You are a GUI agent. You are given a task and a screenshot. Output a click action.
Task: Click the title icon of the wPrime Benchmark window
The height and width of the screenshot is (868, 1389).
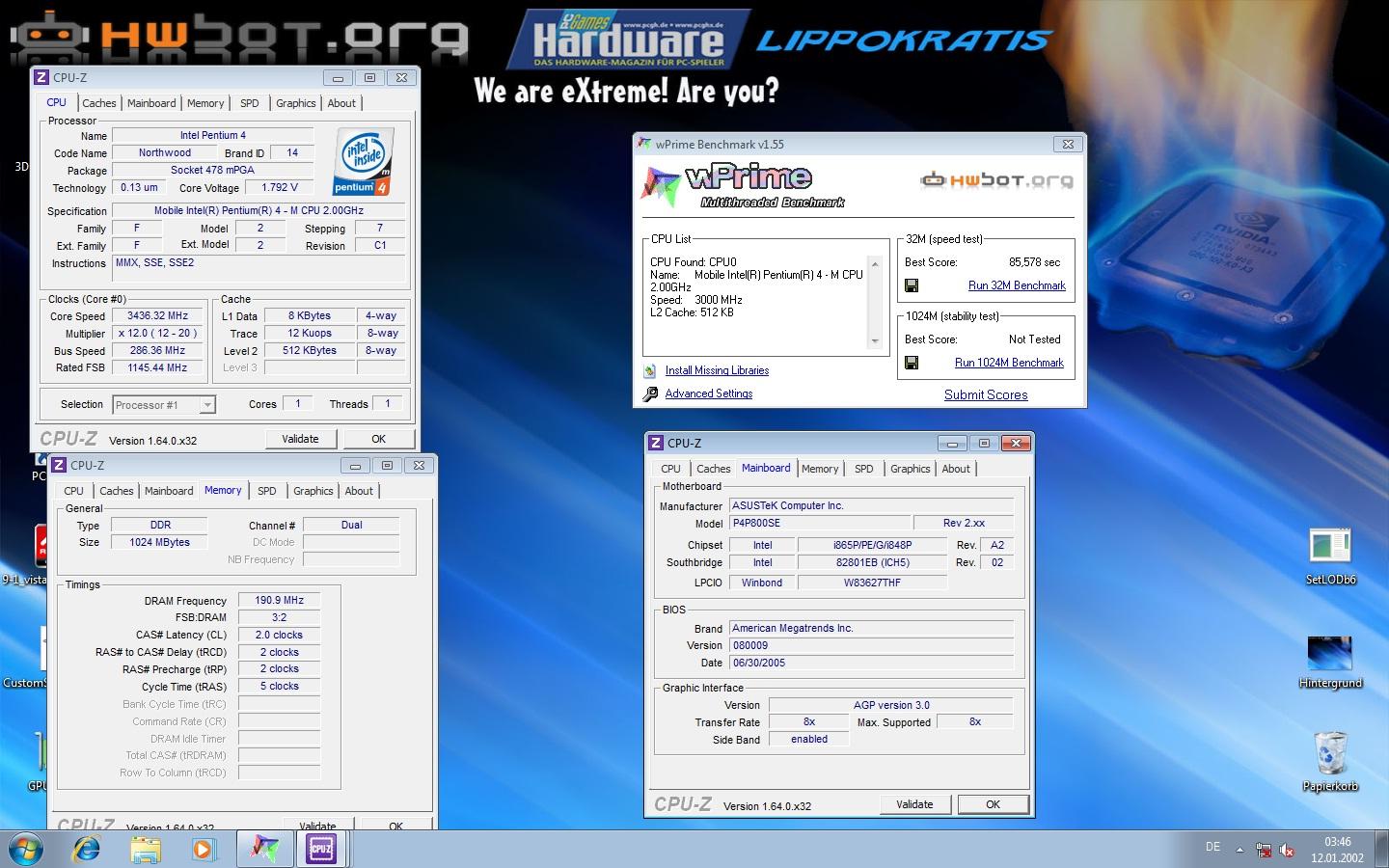644,144
